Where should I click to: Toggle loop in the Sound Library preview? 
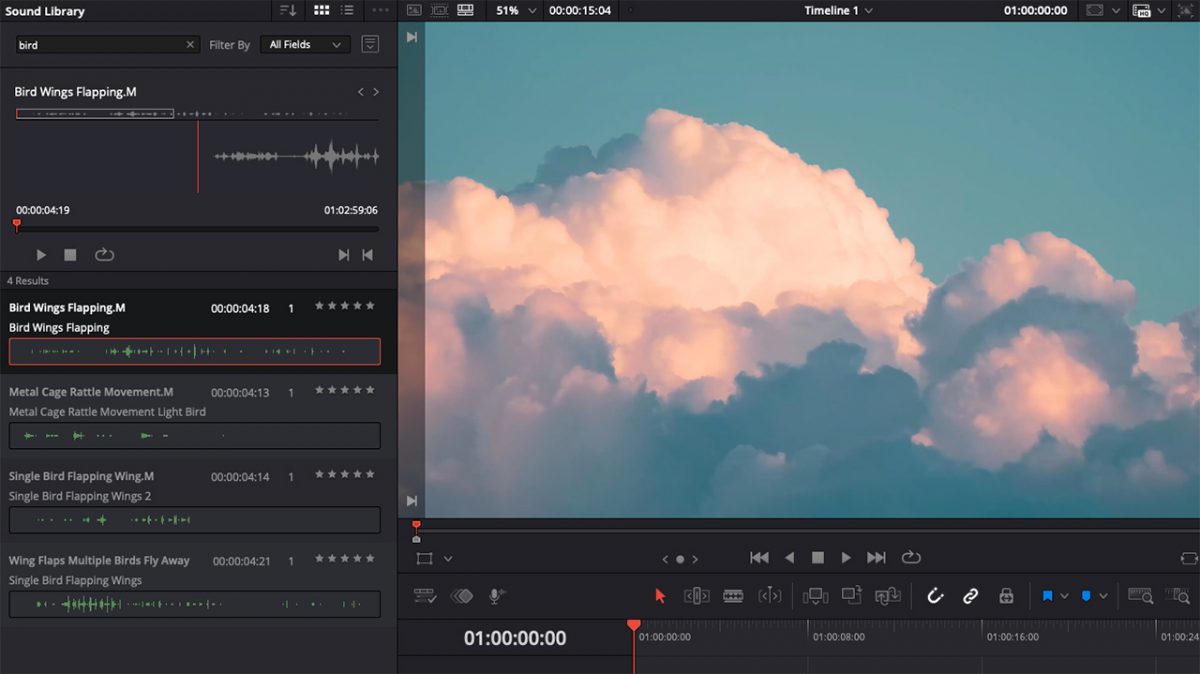point(105,255)
